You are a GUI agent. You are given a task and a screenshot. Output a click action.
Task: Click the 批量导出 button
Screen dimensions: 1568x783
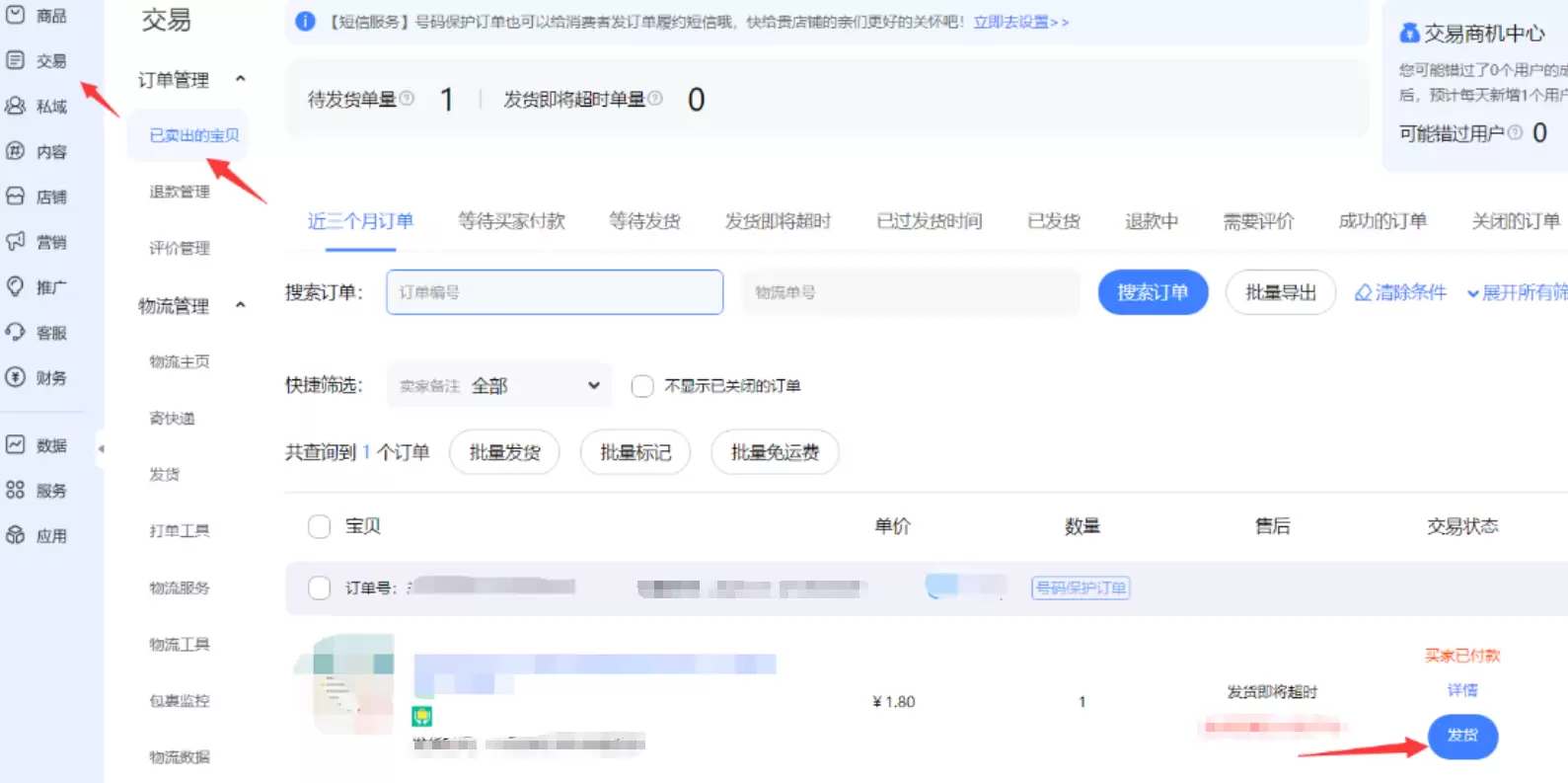point(1281,292)
